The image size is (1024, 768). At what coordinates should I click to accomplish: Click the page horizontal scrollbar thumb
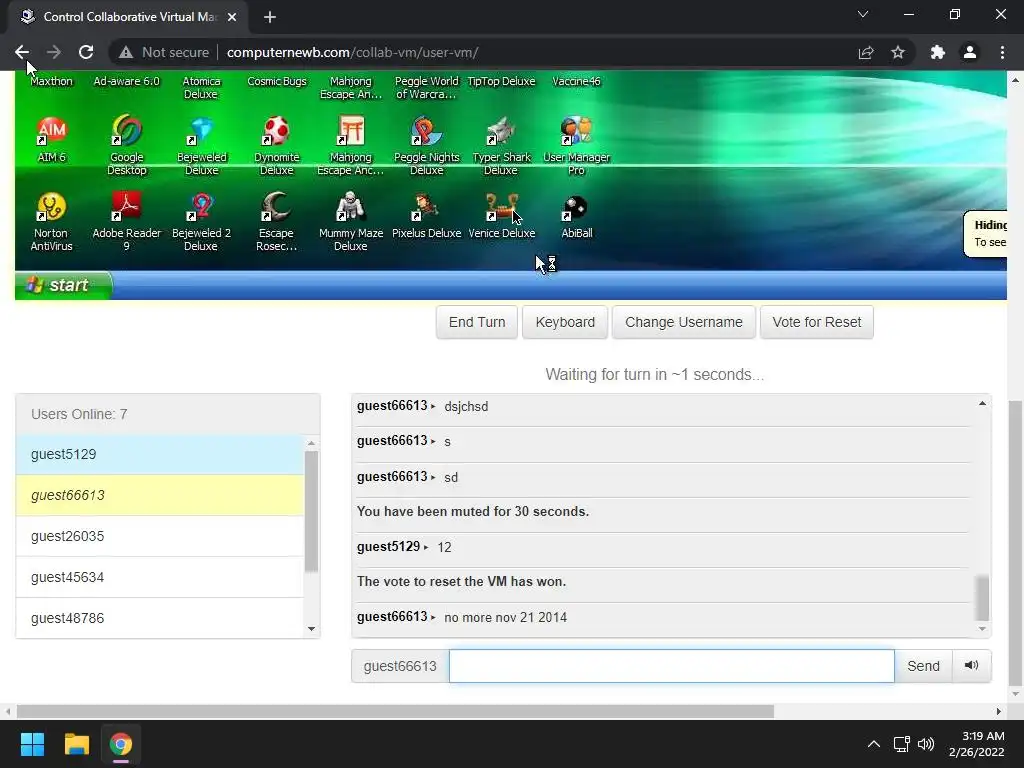click(395, 711)
